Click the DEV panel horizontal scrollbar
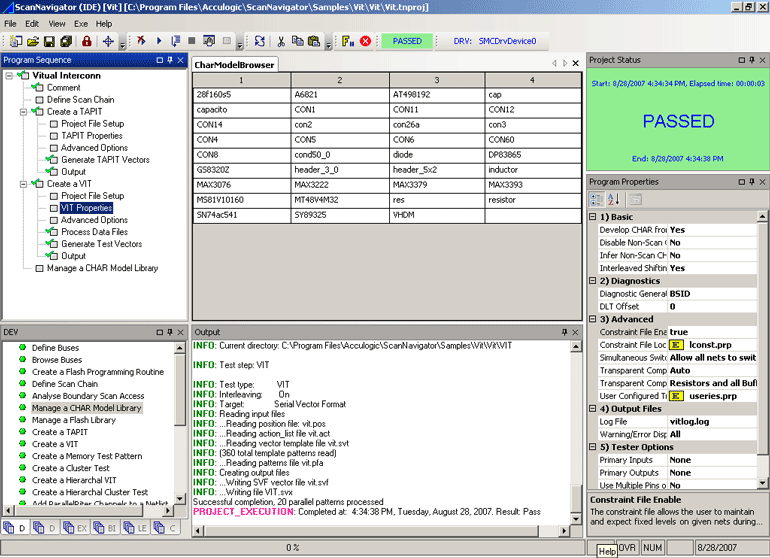The width and height of the screenshot is (770, 558). pos(88,511)
